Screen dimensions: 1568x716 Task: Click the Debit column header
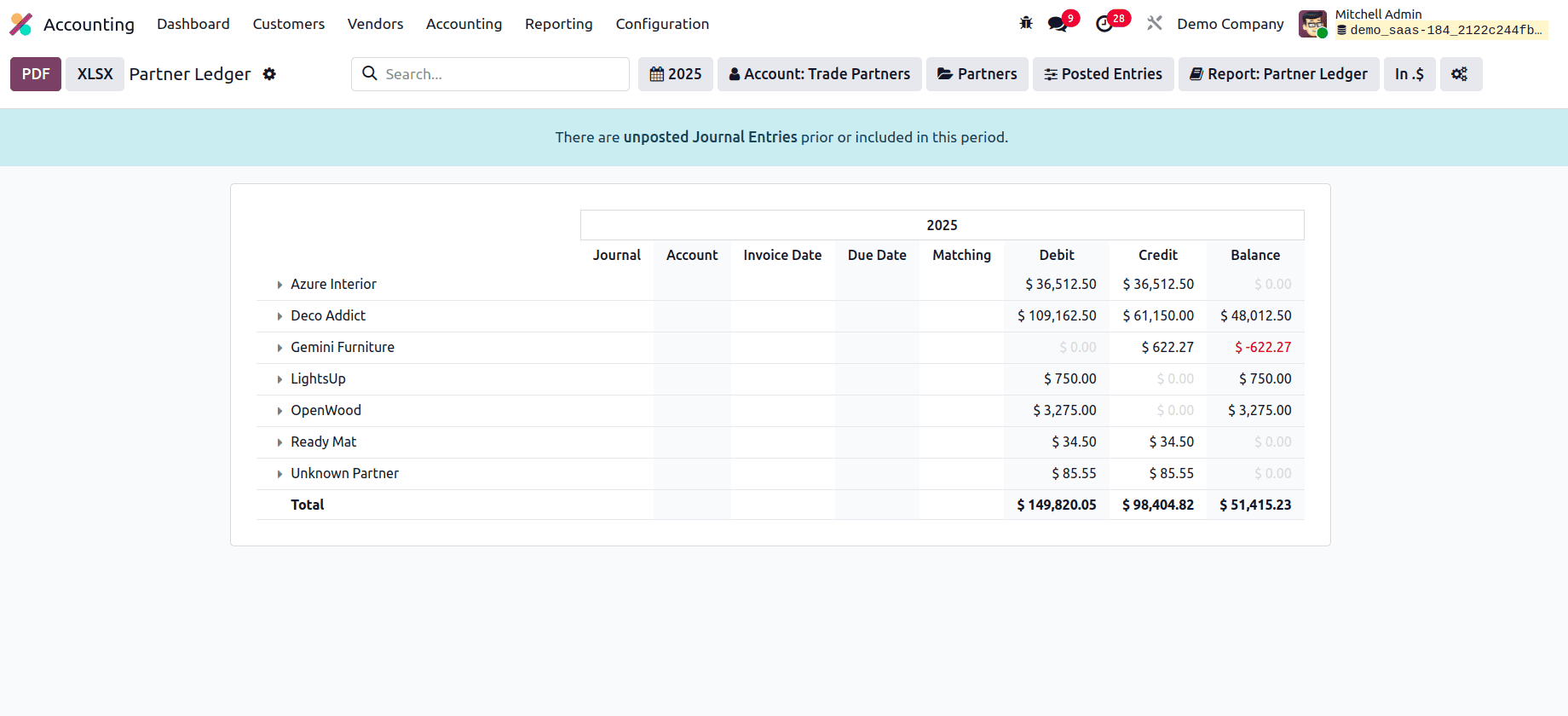point(1057,255)
